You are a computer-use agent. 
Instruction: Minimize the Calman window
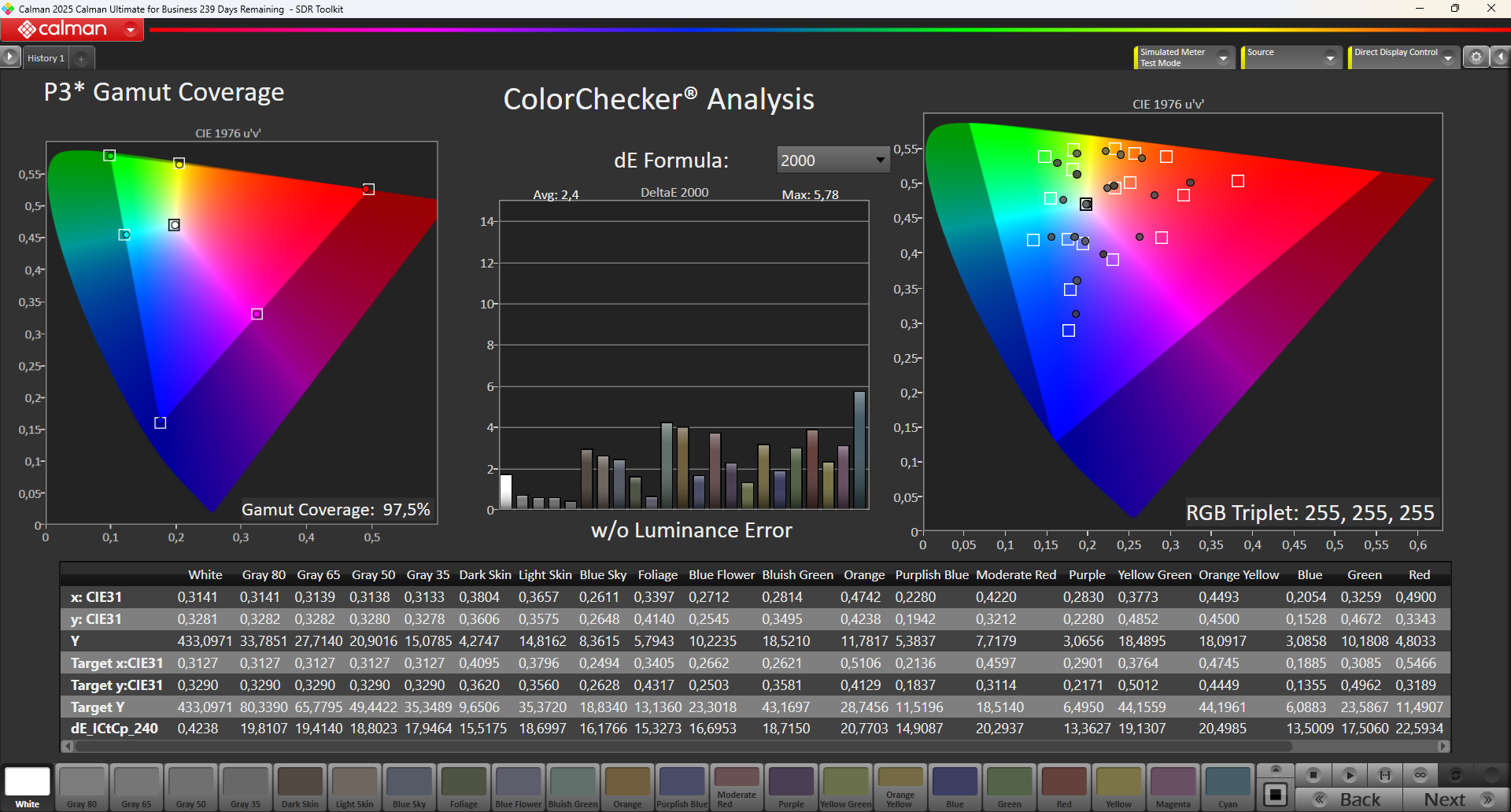pos(1420,9)
